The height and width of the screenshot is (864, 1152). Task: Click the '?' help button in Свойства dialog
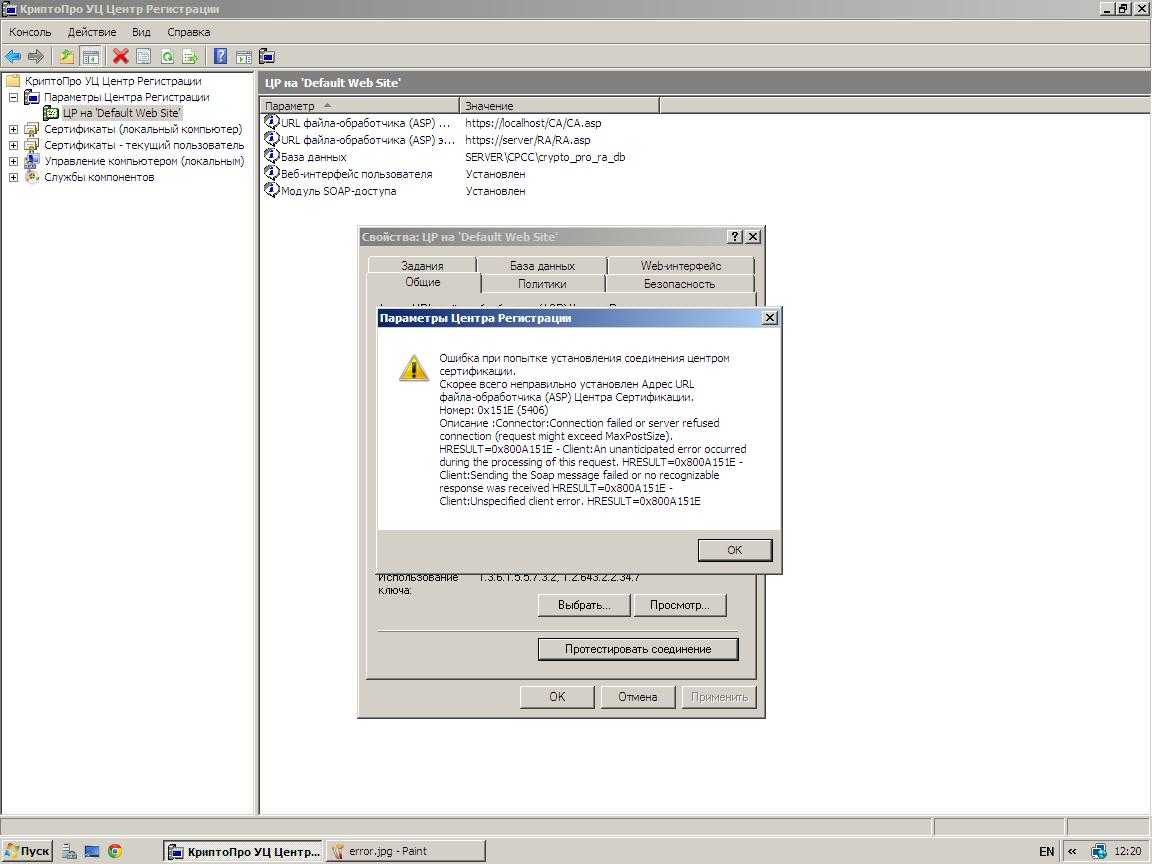(735, 237)
